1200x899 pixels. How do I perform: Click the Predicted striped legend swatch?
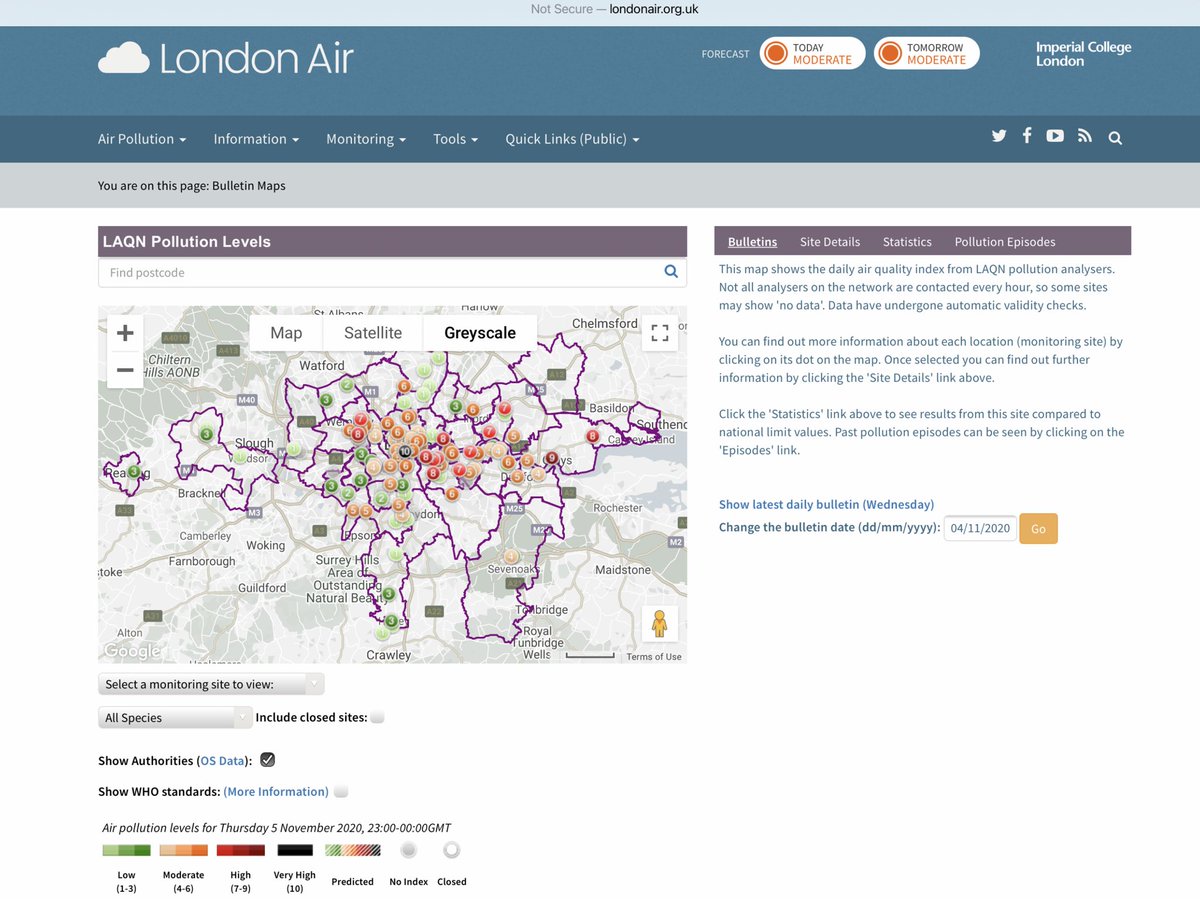point(352,850)
